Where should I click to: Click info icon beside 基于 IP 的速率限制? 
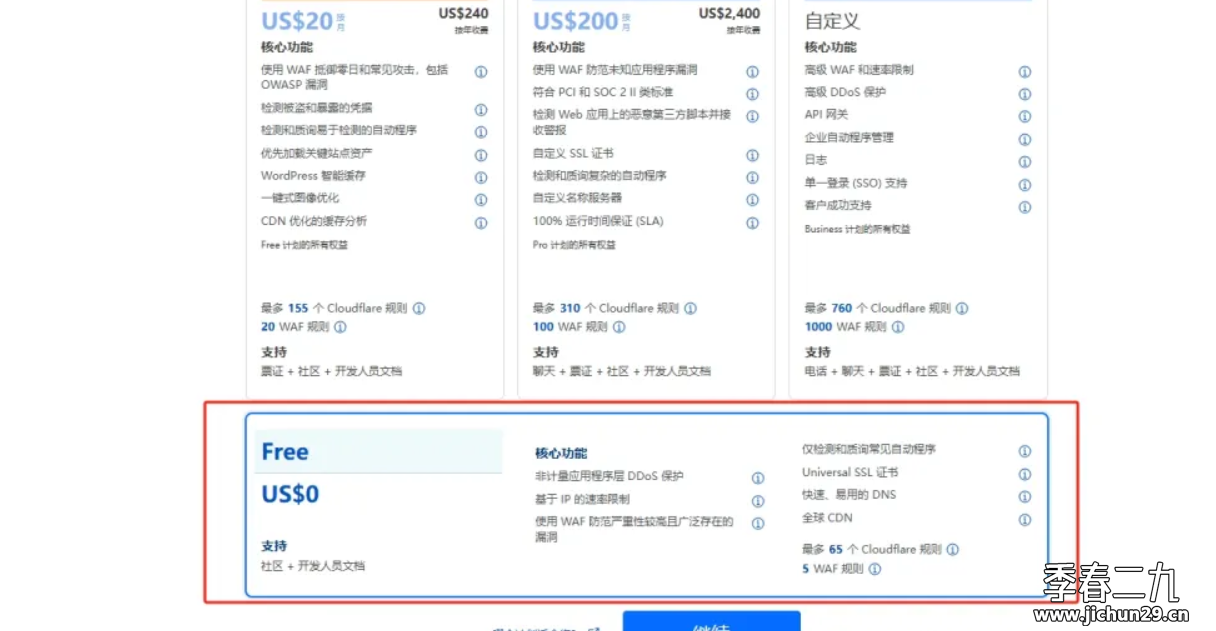(x=758, y=501)
